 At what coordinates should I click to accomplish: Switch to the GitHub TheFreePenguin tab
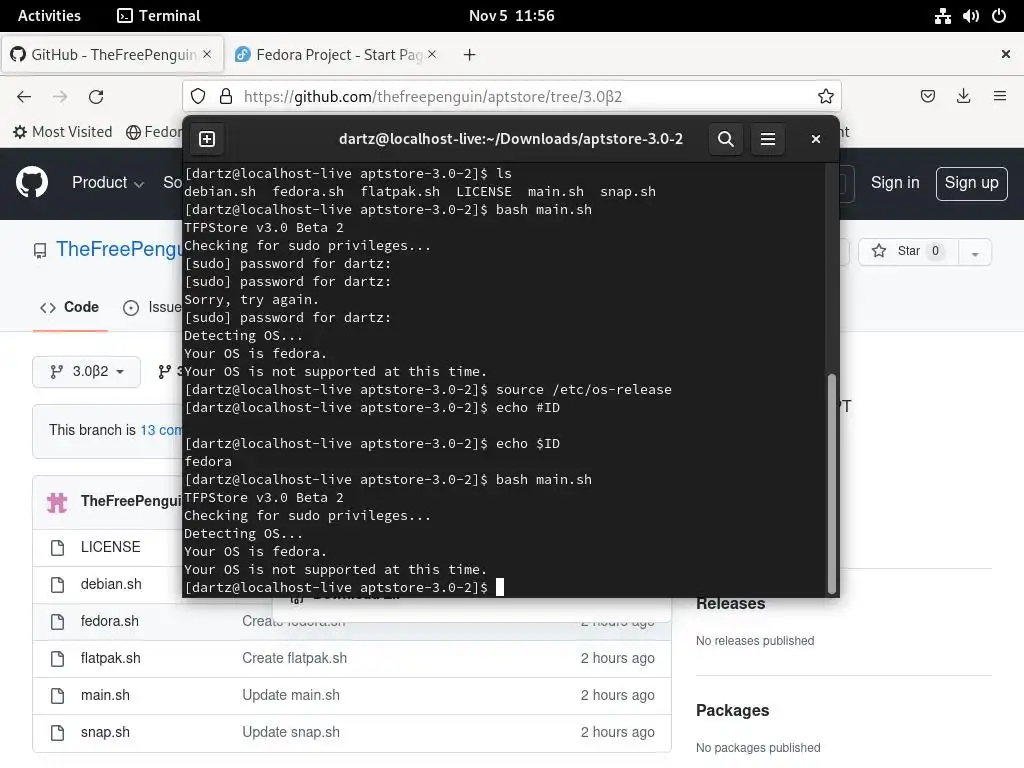pyautogui.click(x=112, y=55)
